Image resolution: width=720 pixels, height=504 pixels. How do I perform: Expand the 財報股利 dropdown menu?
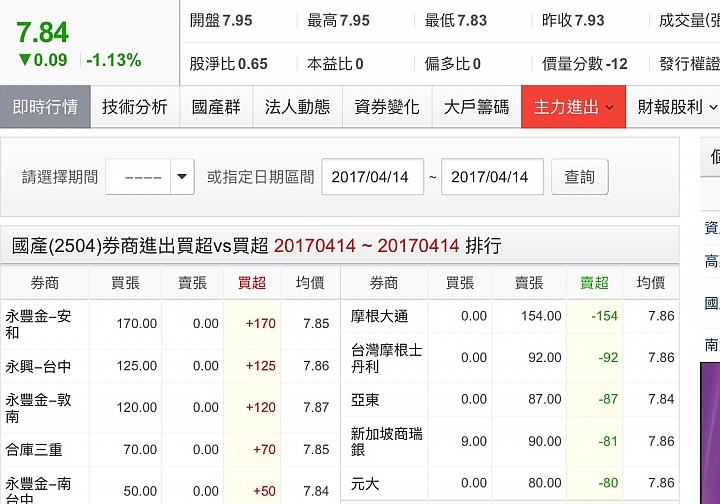[677, 107]
